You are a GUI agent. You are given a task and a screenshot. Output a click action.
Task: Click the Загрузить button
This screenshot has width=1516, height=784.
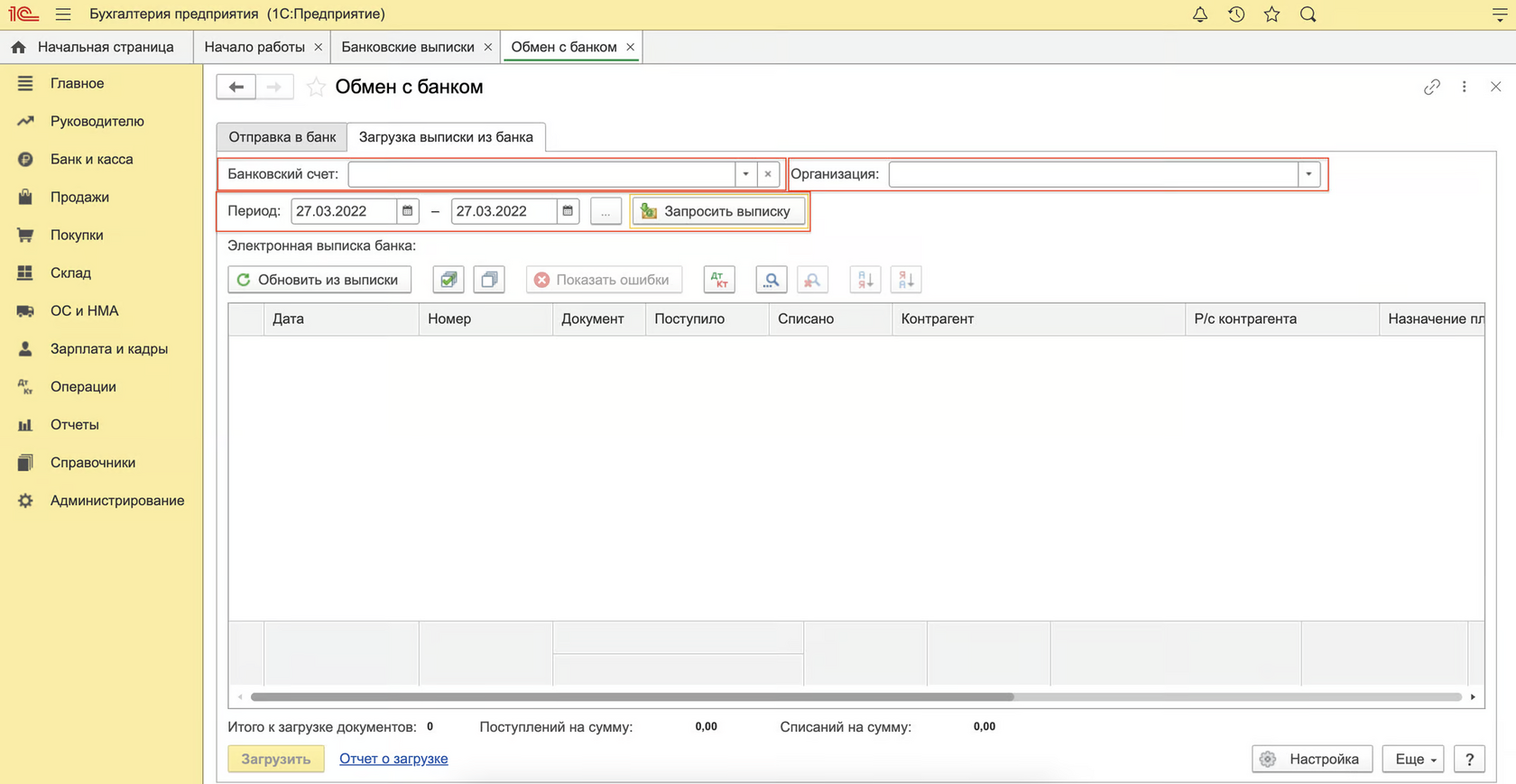(x=275, y=759)
